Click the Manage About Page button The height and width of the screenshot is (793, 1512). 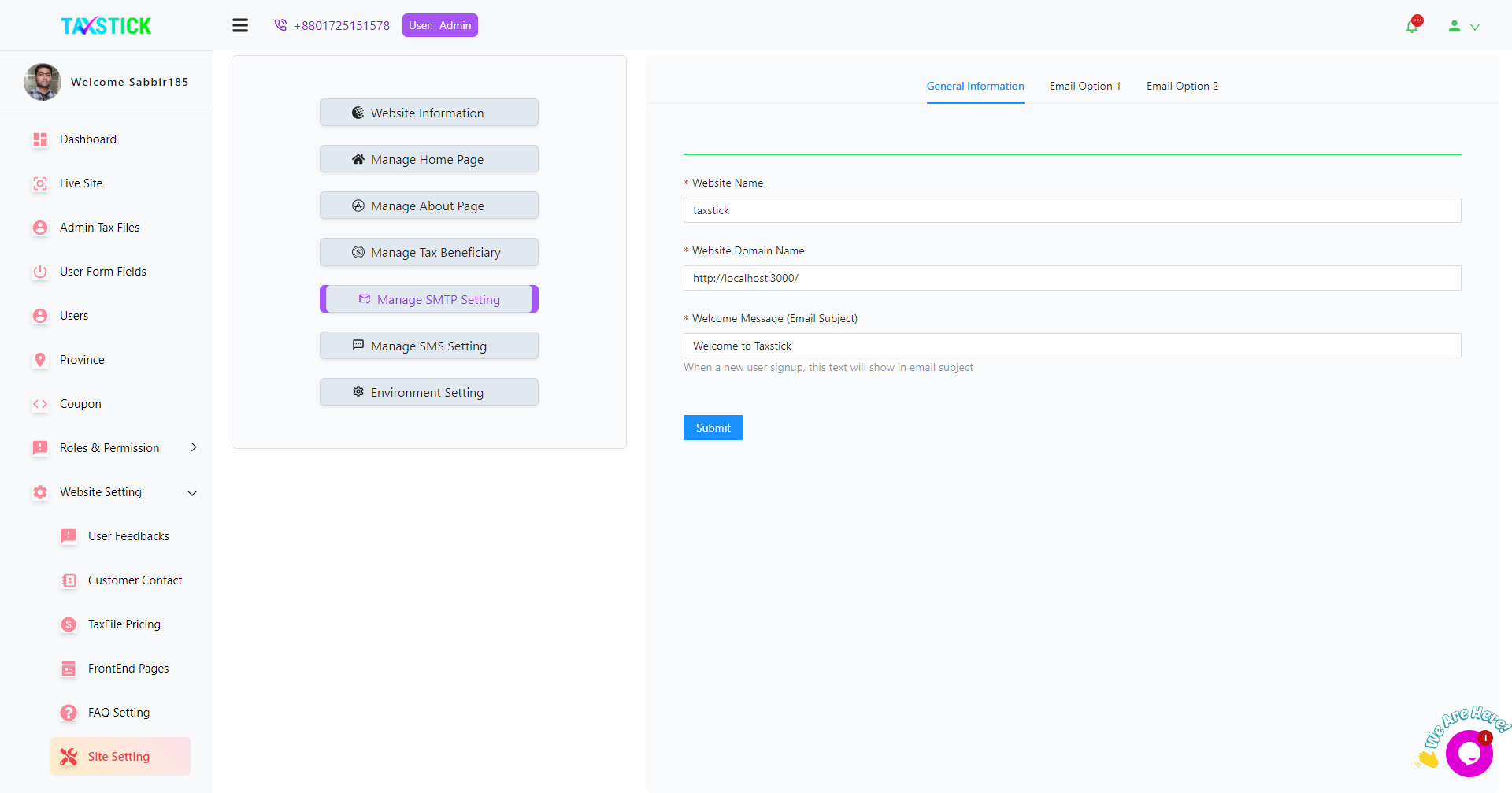point(429,206)
